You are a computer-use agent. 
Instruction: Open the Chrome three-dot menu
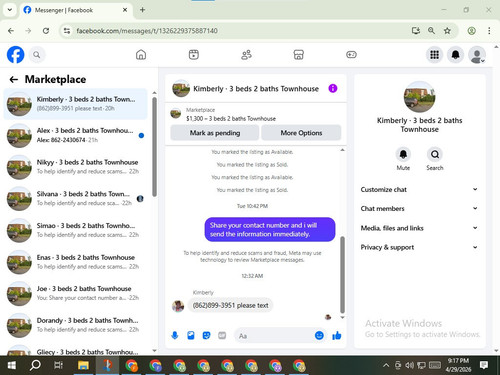pyautogui.click(x=489, y=31)
